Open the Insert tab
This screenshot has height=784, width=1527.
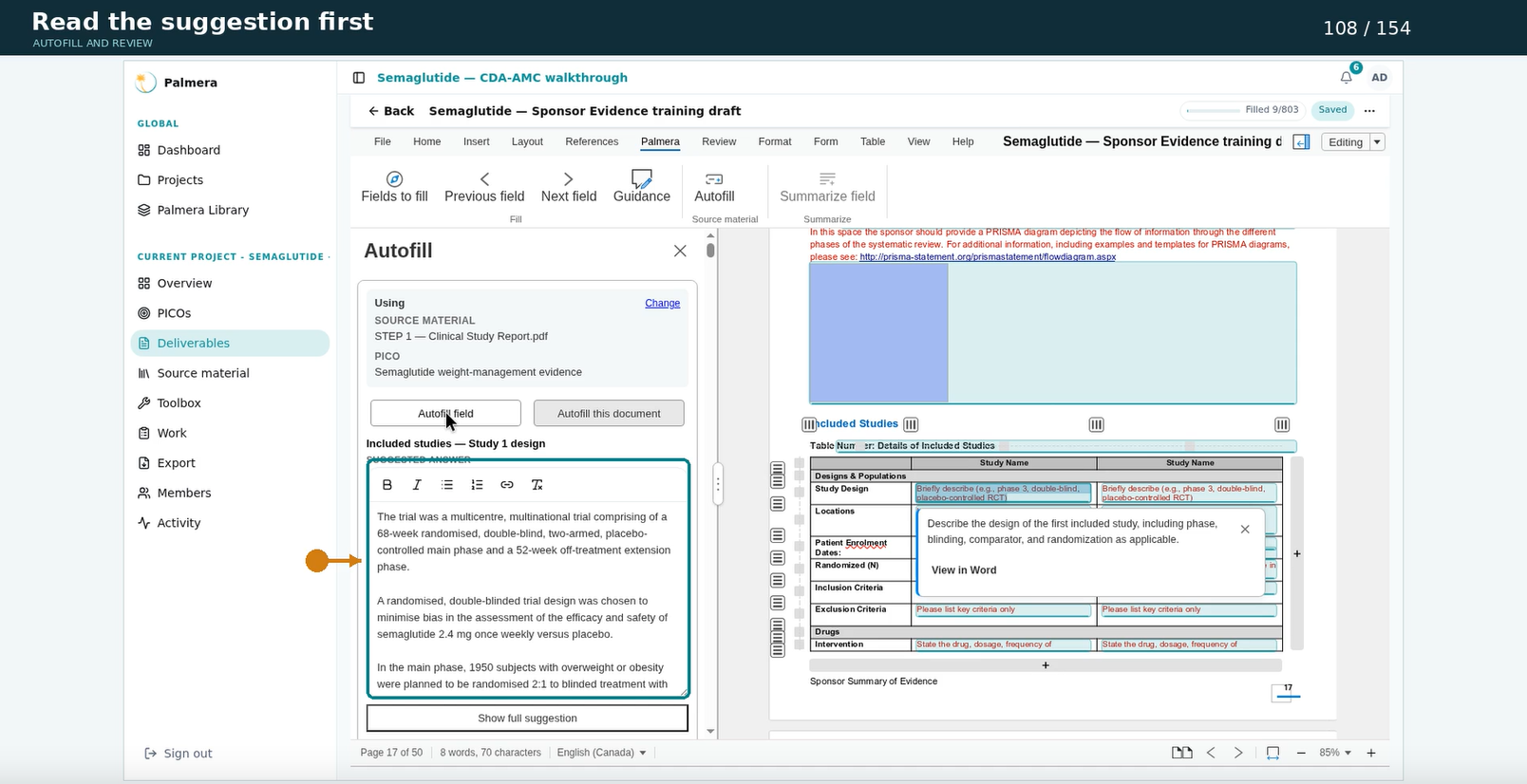(x=477, y=141)
